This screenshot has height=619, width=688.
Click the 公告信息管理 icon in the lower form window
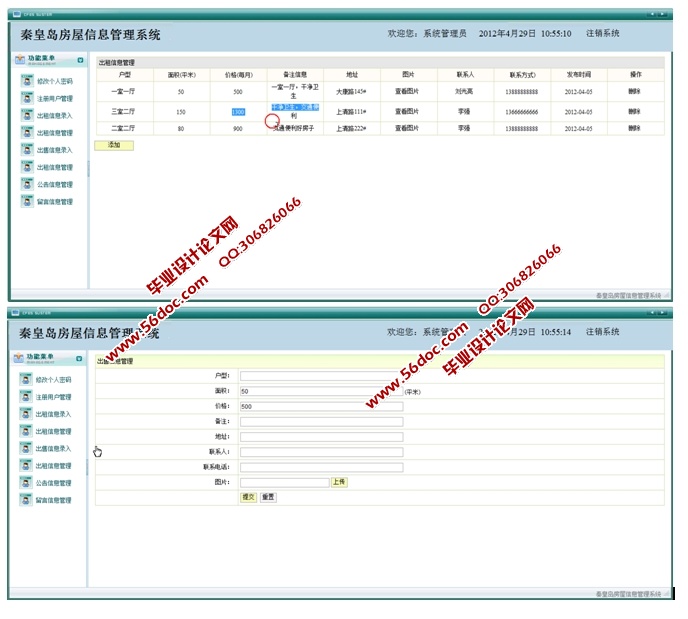(28, 483)
